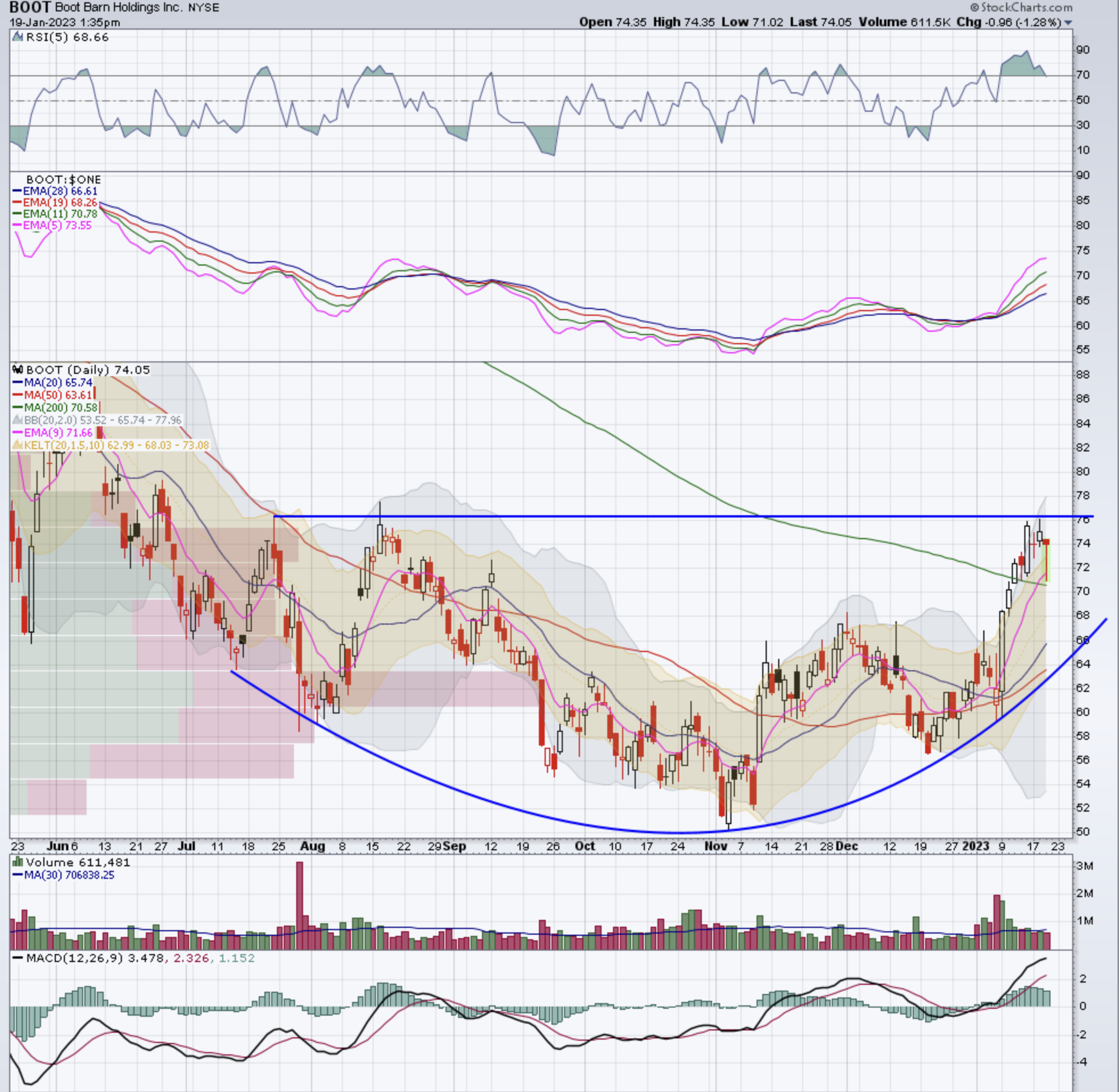Click the volume bars icon beside Volume 611,481
The image size is (1120, 1092).
pyautogui.click(x=18, y=862)
